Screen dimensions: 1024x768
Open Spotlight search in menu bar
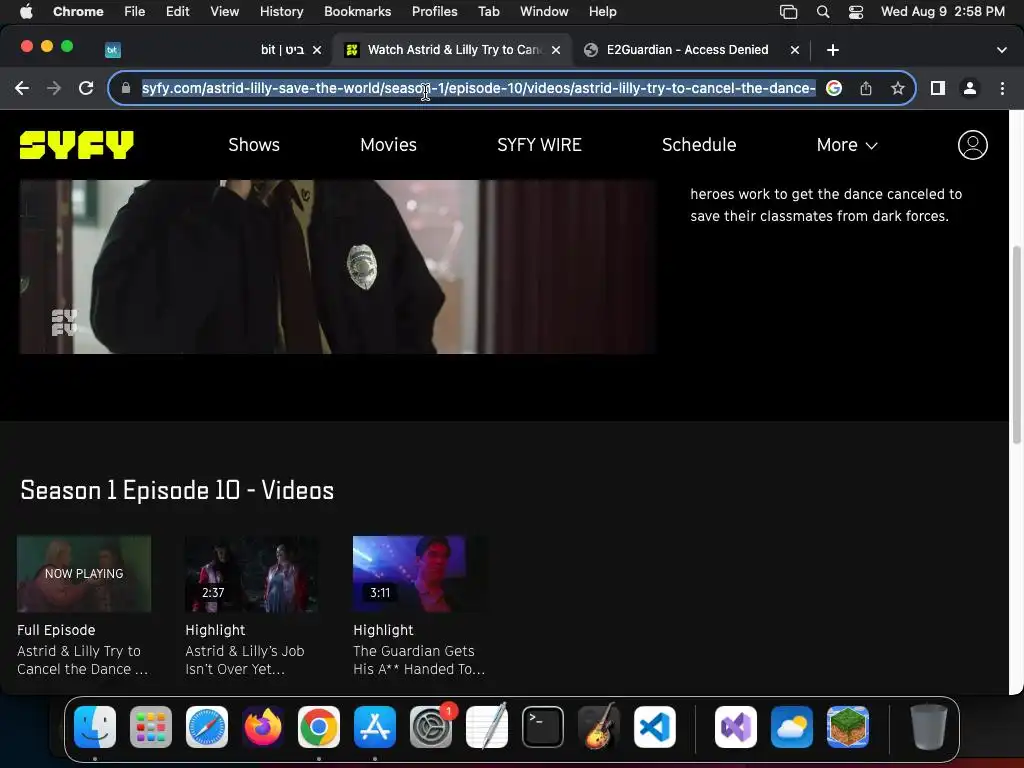click(823, 12)
